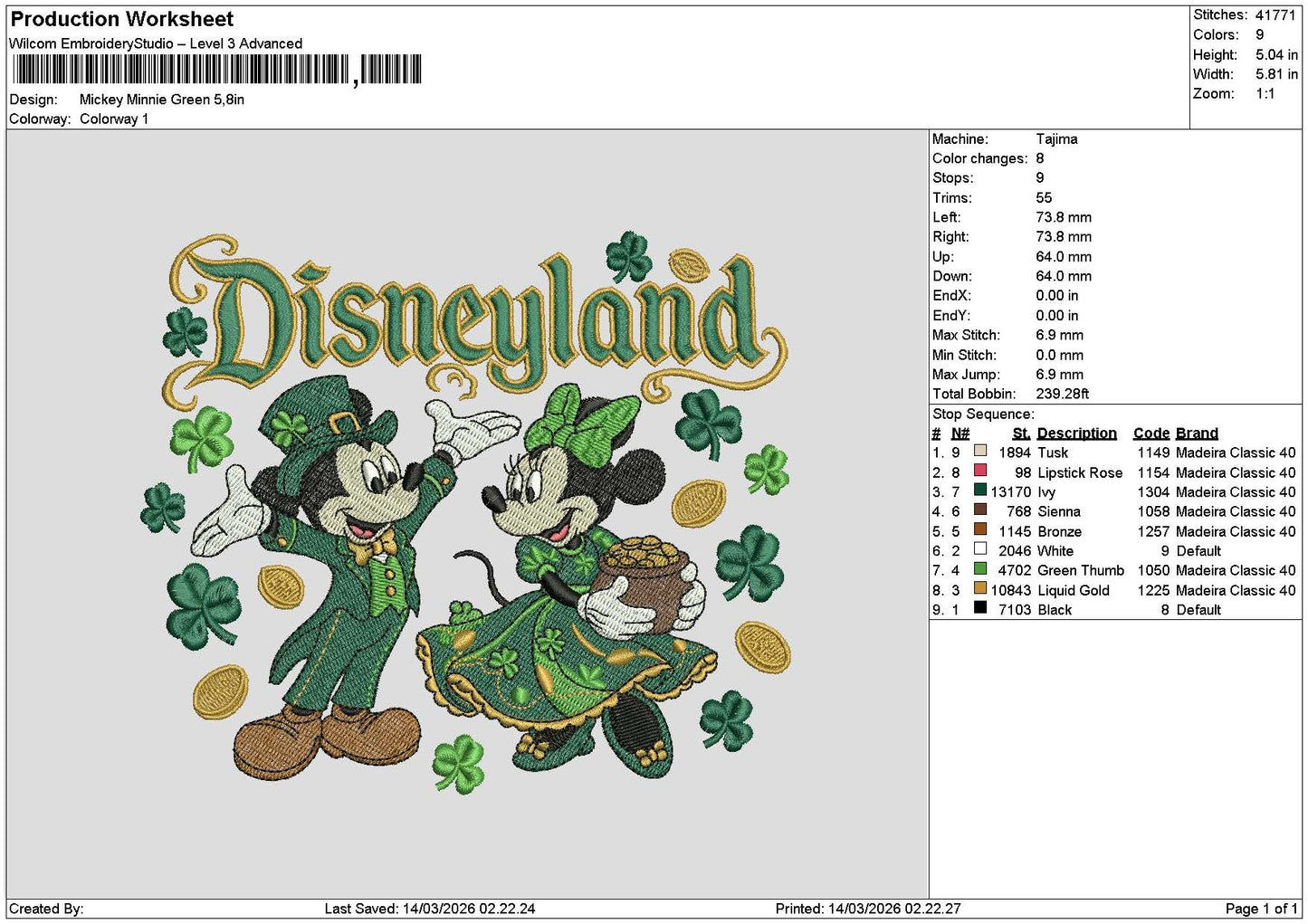Click the stitches count '41771'
This screenshot has height=924, width=1308.
point(1275,14)
